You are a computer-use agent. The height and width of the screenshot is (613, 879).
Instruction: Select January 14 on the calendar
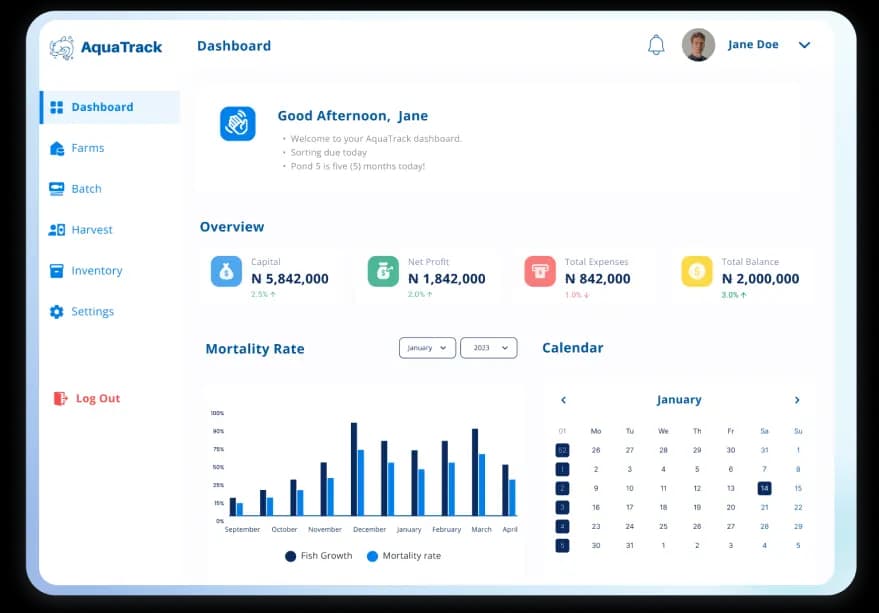pyautogui.click(x=764, y=488)
